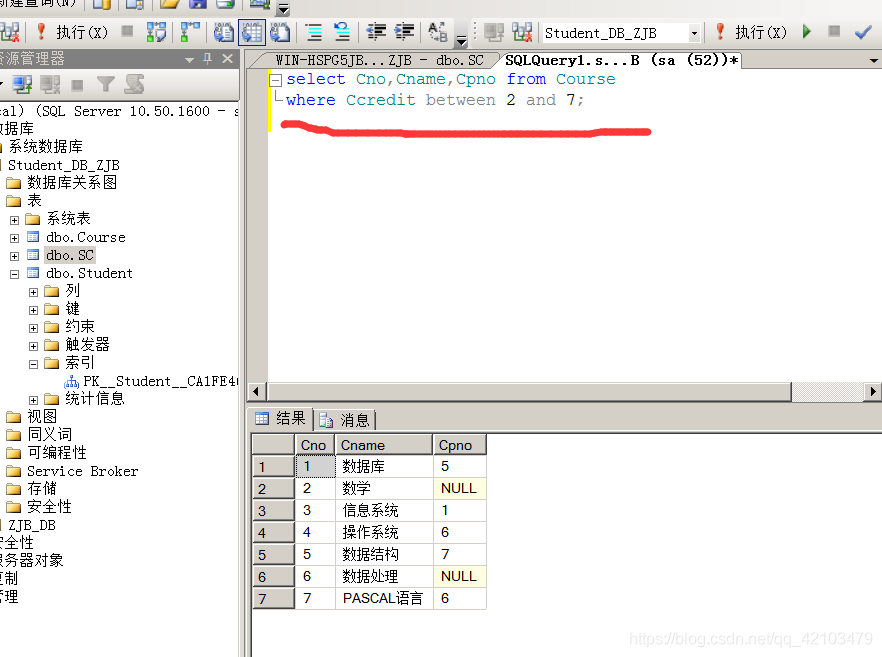Screen dimensions: 882x657
Task: Increase indent of the query text
Action: point(404,32)
